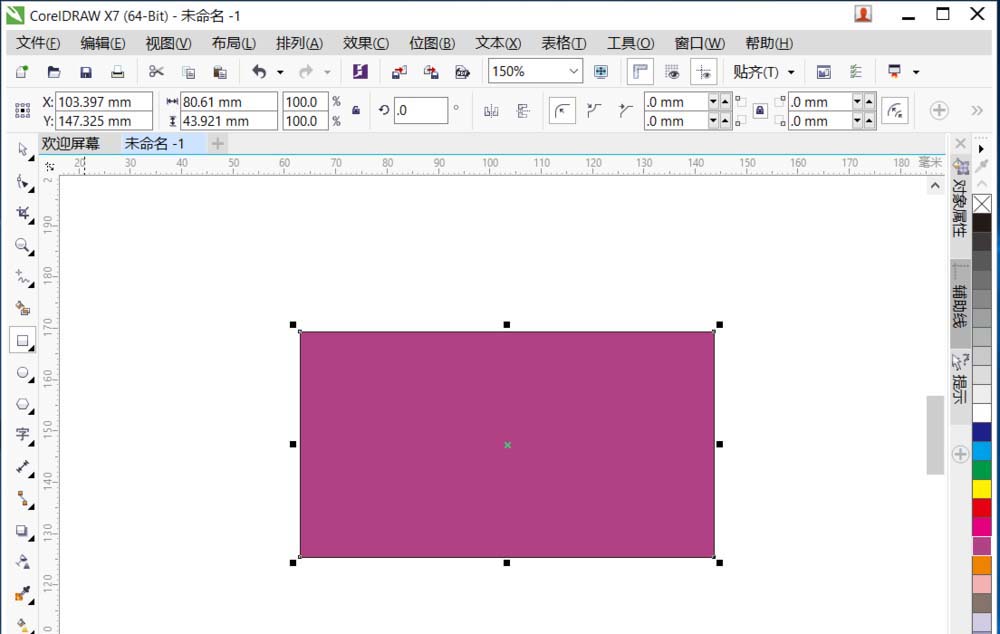Open the 排列 menu

pos(300,43)
